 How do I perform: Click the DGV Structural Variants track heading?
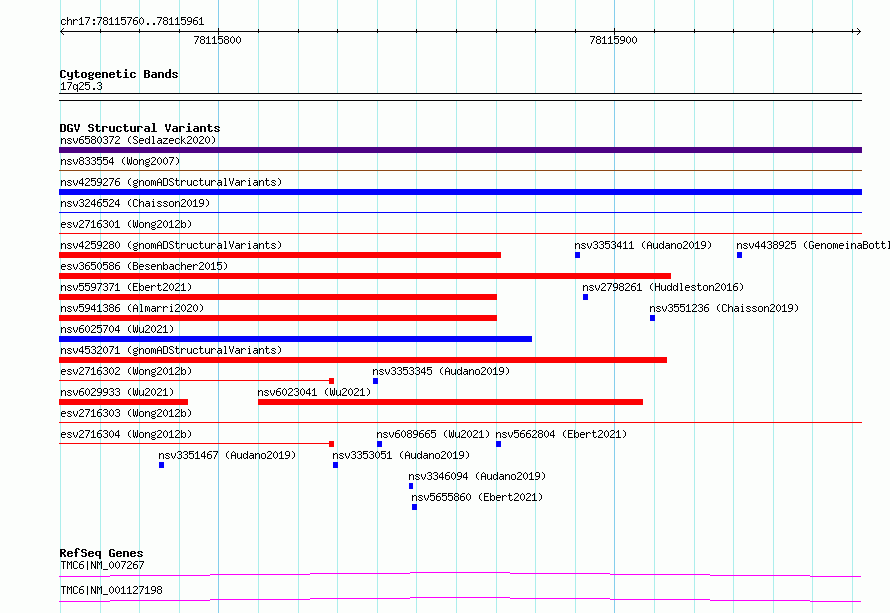140,128
